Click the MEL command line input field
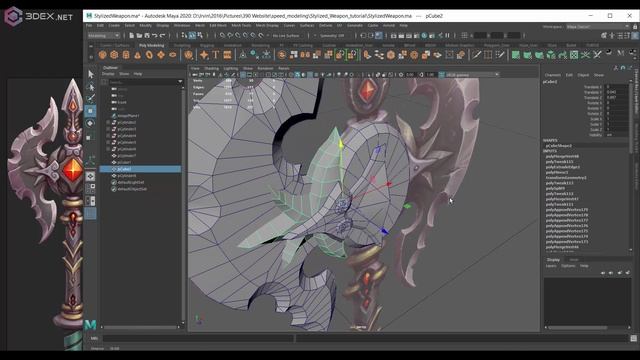The height and width of the screenshot is (360, 640). coord(198,338)
